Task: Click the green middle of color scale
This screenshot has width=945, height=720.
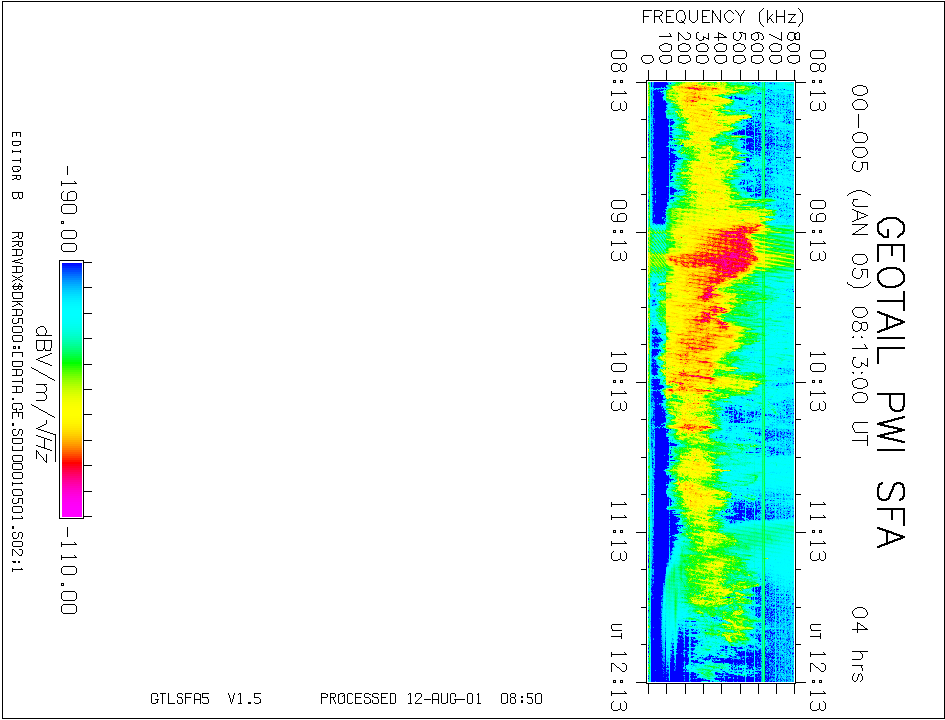Action: pos(72,362)
